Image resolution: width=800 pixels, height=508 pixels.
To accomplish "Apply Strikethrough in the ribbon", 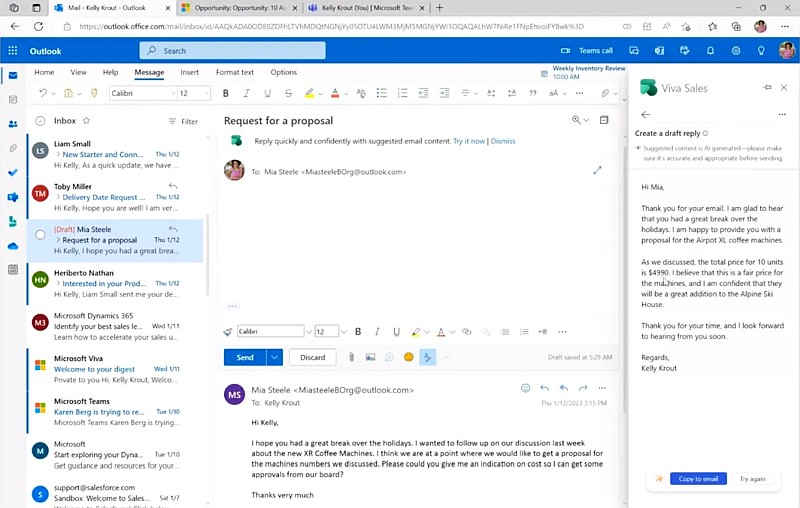I will click(288, 93).
